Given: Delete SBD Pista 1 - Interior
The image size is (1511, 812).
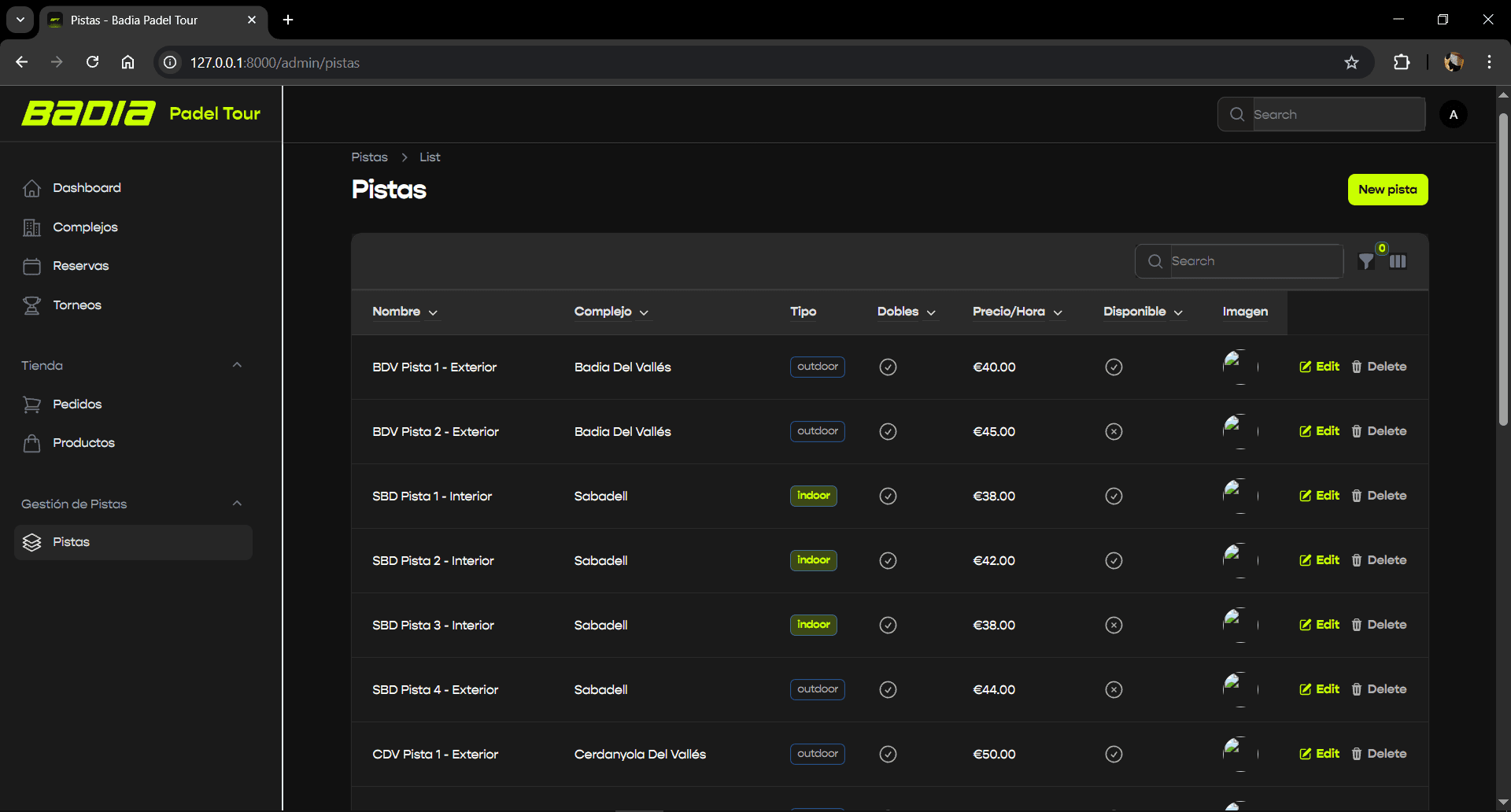Looking at the screenshot, I should tap(1379, 496).
